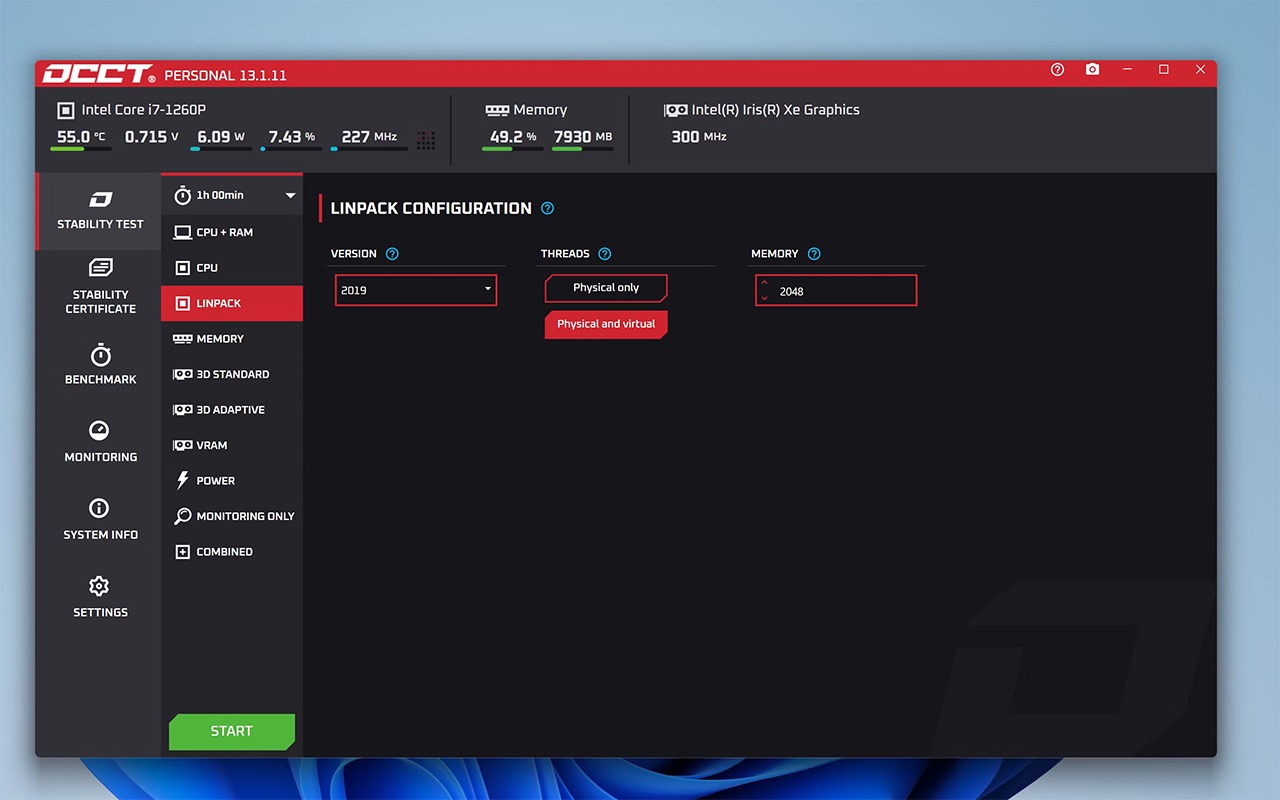Image resolution: width=1280 pixels, height=800 pixels.
Task: Click the green START button
Action: (x=232, y=731)
